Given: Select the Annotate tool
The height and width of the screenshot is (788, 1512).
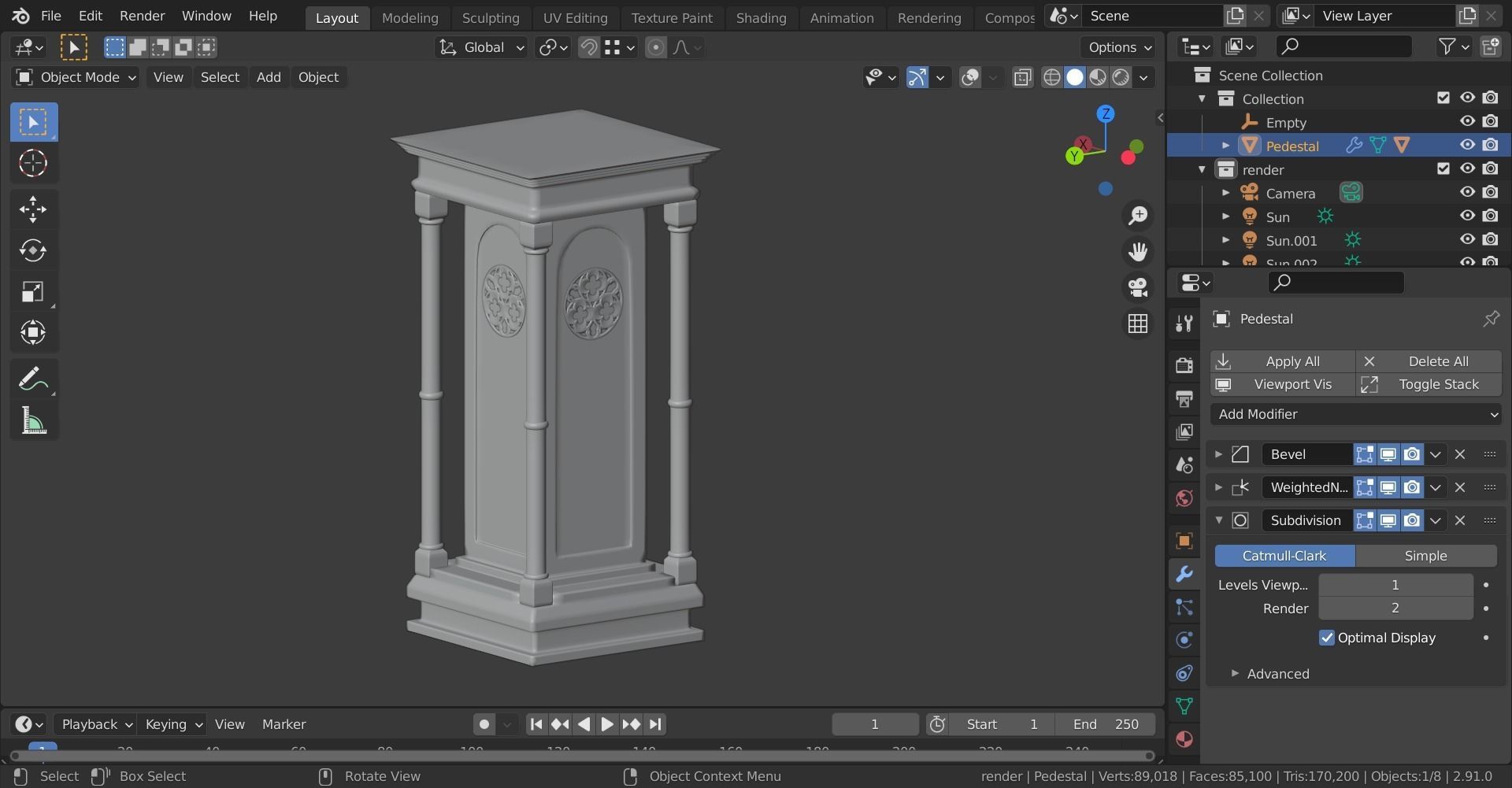Looking at the screenshot, I should (33, 379).
